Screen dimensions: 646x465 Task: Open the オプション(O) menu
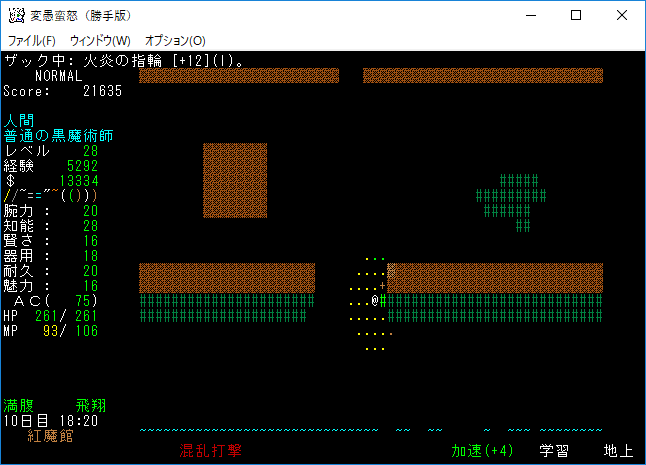tap(175, 41)
